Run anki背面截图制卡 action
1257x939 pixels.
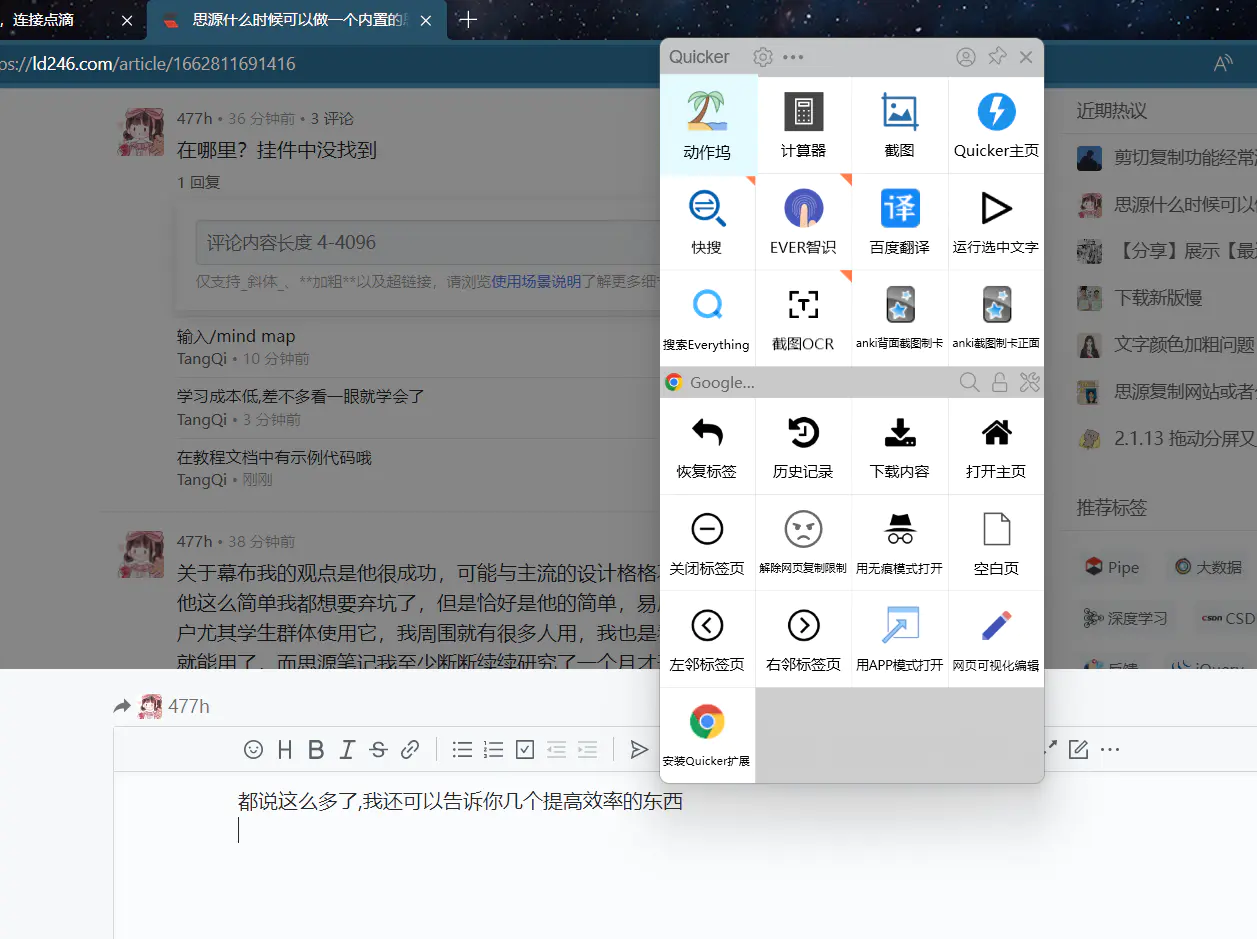(x=900, y=318)
